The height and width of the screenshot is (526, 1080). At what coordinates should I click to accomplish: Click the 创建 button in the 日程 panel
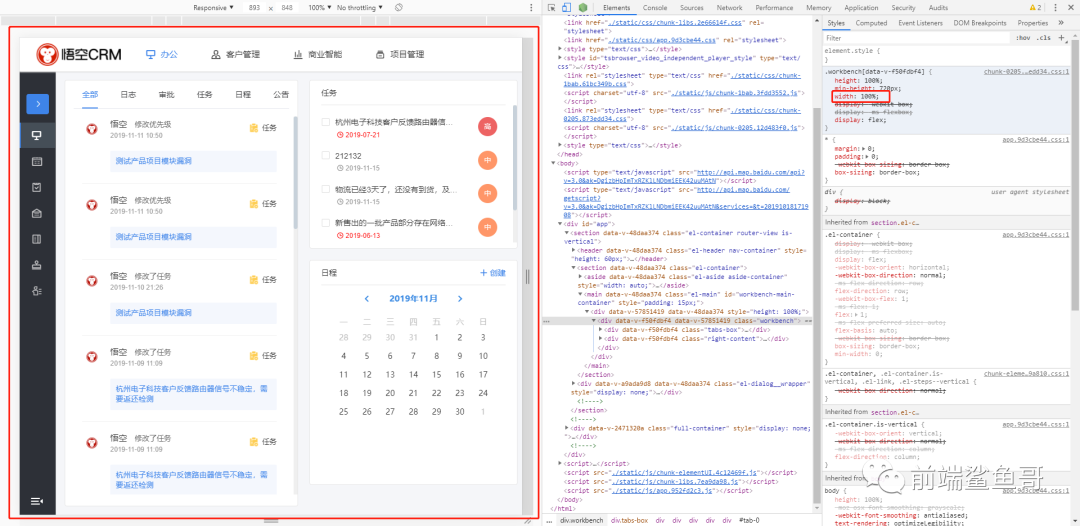(x=493, y=272)
